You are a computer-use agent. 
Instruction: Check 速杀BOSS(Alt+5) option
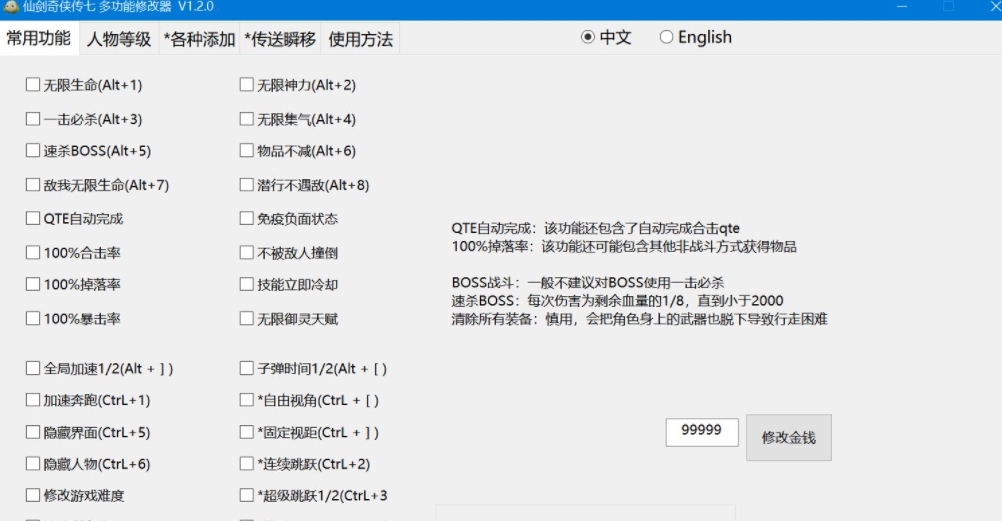[x=33, y=151]
